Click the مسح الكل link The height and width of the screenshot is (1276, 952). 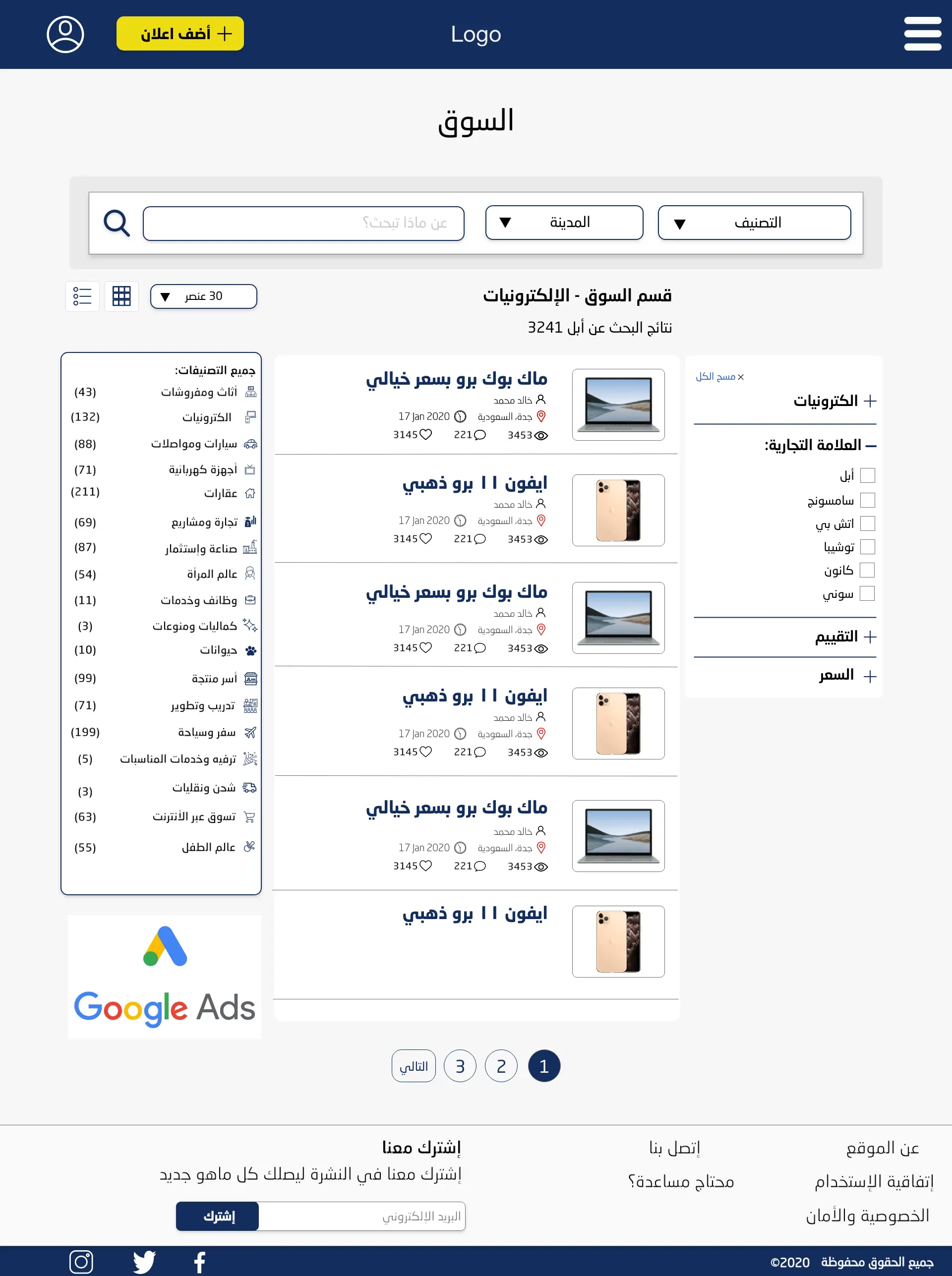tap(720, 377)
